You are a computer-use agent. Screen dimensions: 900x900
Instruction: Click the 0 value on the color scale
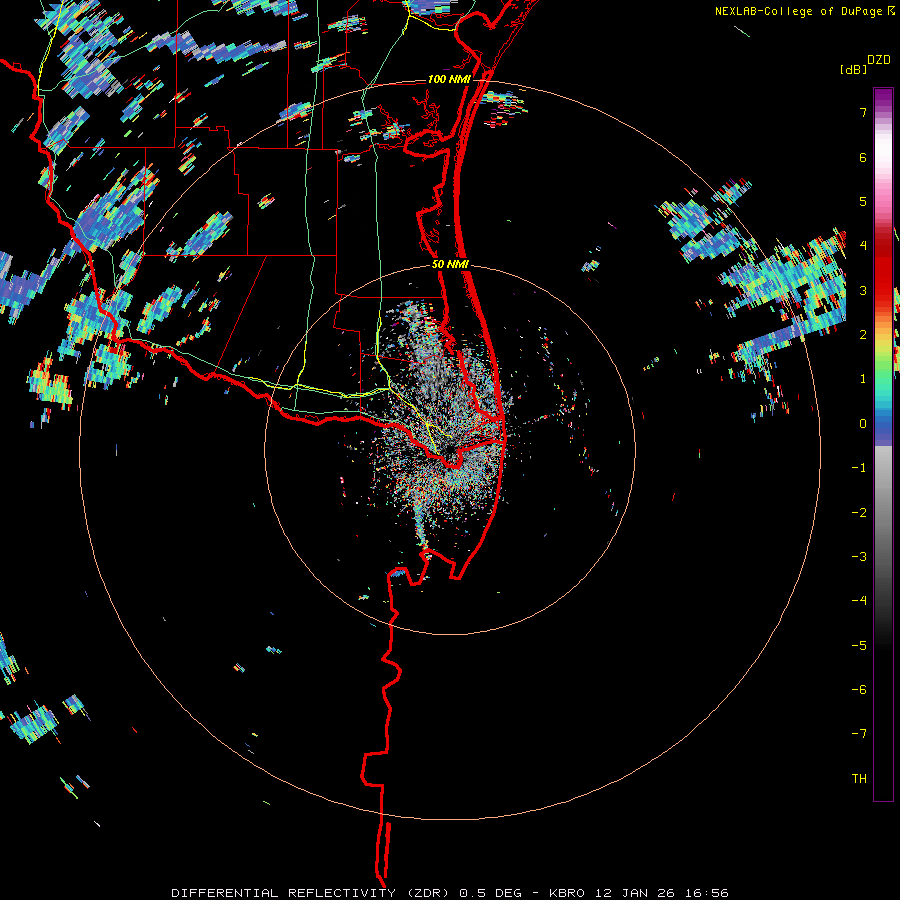pos(863,424)
